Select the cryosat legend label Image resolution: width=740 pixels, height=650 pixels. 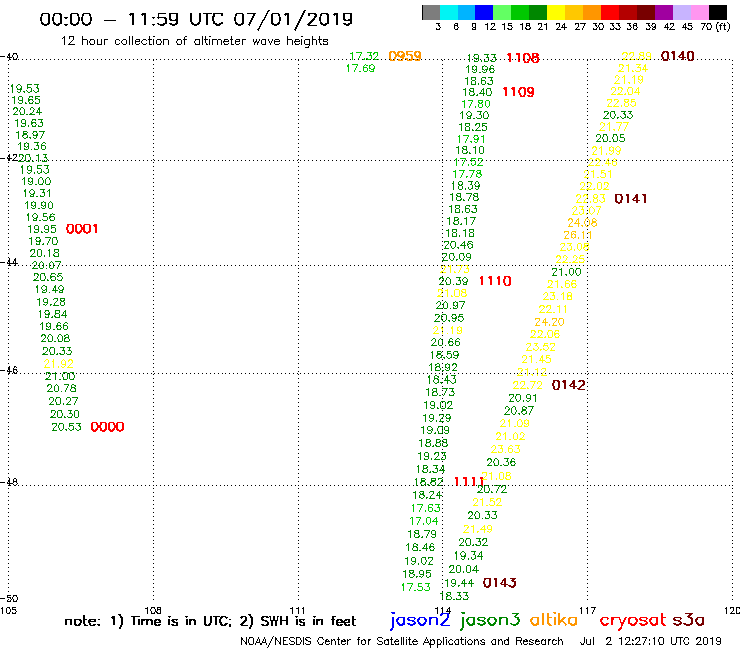point(632,621)
